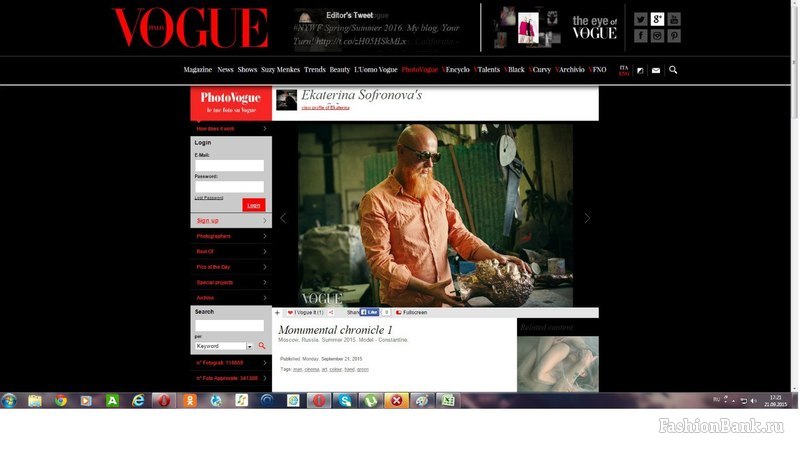The width and height of the screenshot is (800, 450).
Task: Open Pics of the Day sidebar section
Action: (x=231, y=267)
